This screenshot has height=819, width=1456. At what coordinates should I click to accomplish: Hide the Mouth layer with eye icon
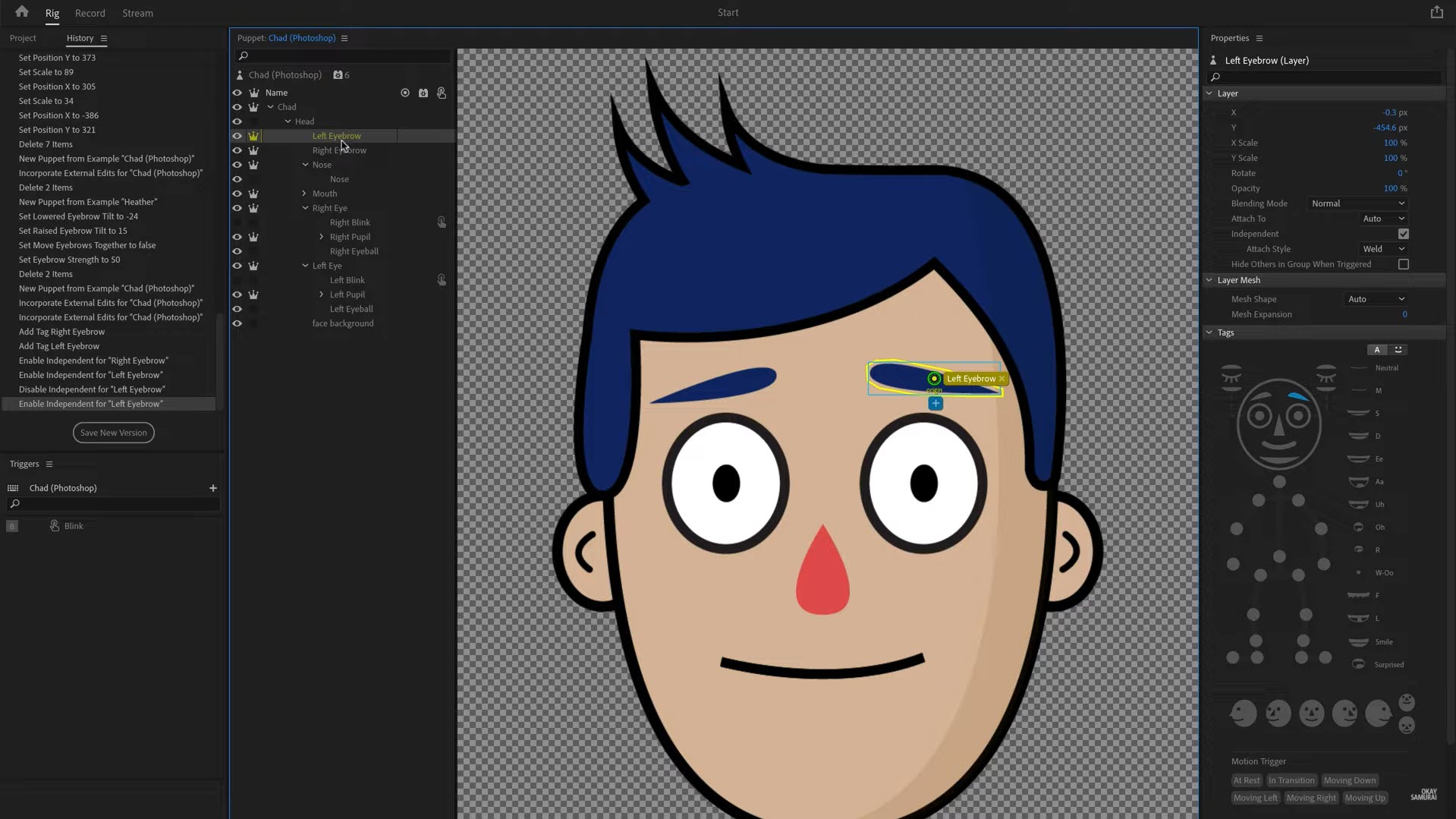[x=237, y=194]
